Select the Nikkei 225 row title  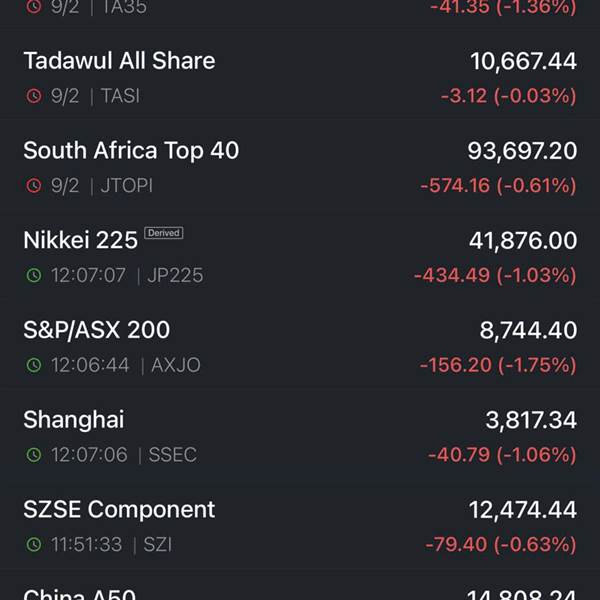[80, 240]
